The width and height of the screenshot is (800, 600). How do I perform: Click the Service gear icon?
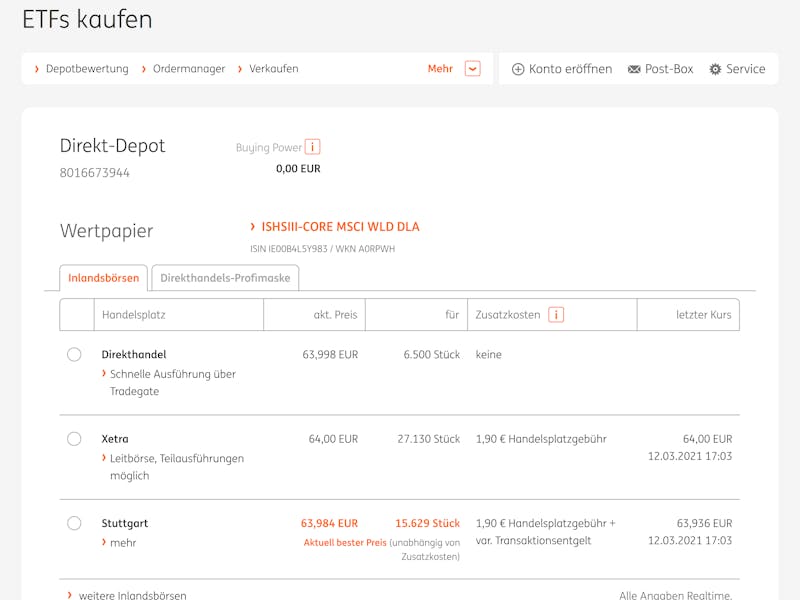(715, 69)
